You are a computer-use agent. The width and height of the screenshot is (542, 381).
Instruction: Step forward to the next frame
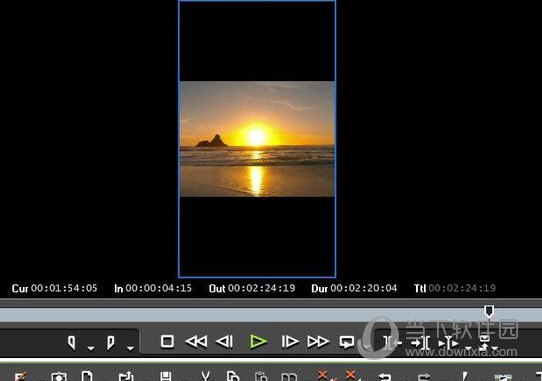pyautogui.click(x=290, y=342)
